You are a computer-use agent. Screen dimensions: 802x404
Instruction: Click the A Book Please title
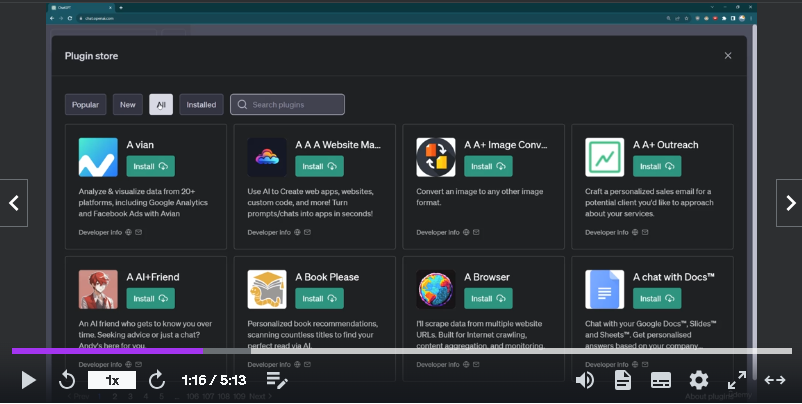pos(327,277)
